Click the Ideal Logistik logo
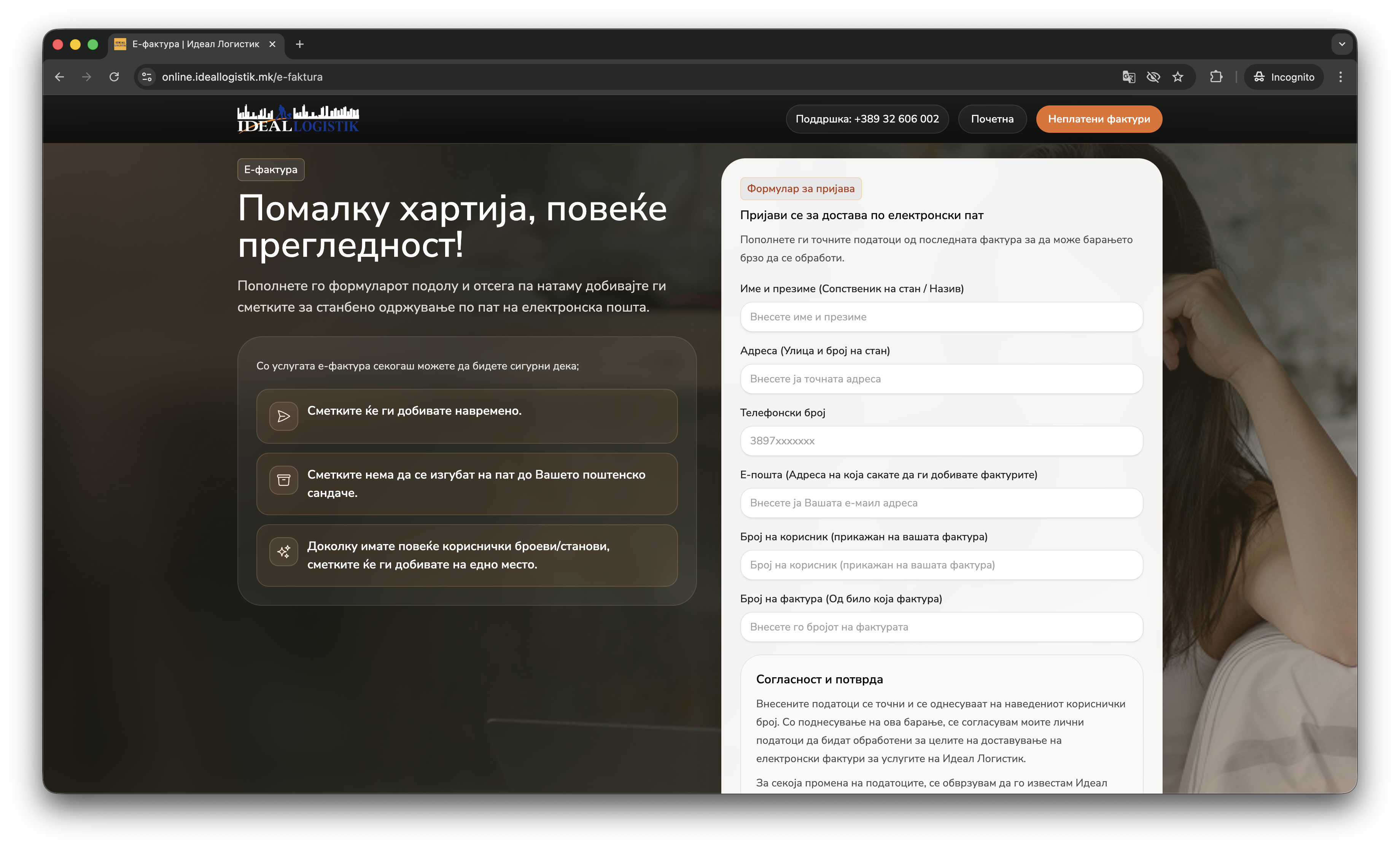This screenshot has height=850, width=1400. click(x=298, y=119)
